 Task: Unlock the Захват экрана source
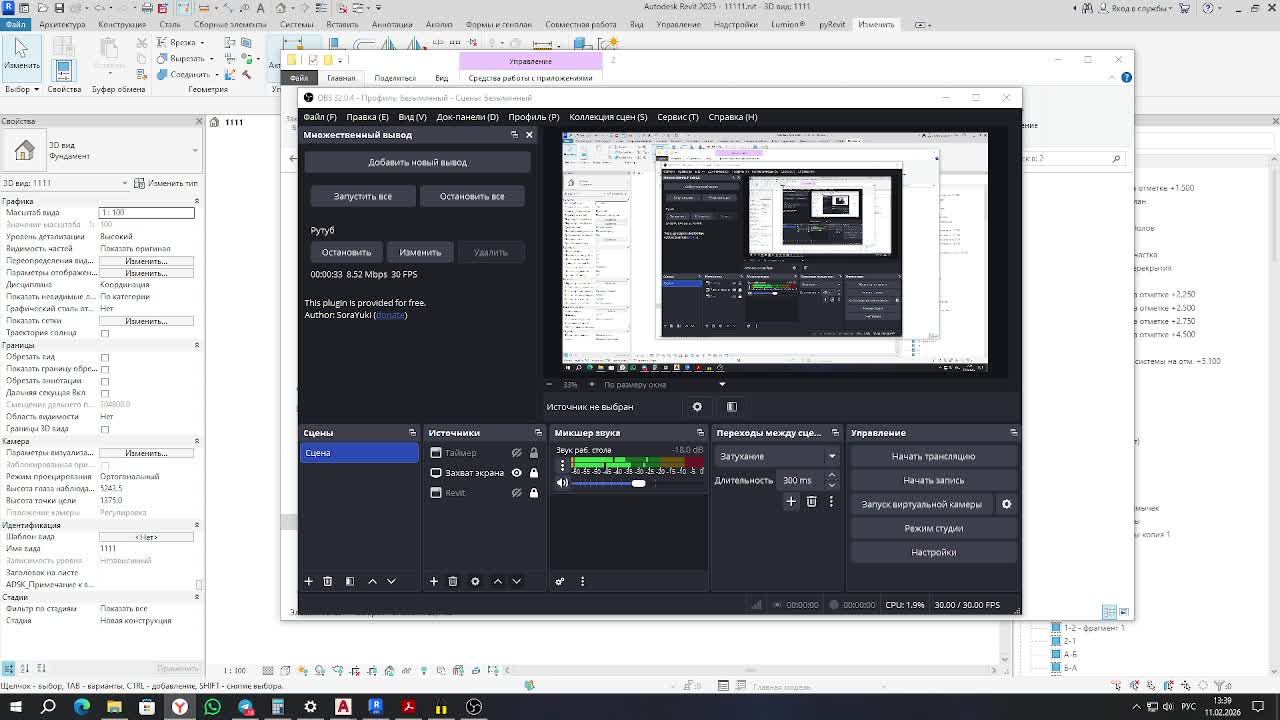pyautogui.click(x=533, y=473)
